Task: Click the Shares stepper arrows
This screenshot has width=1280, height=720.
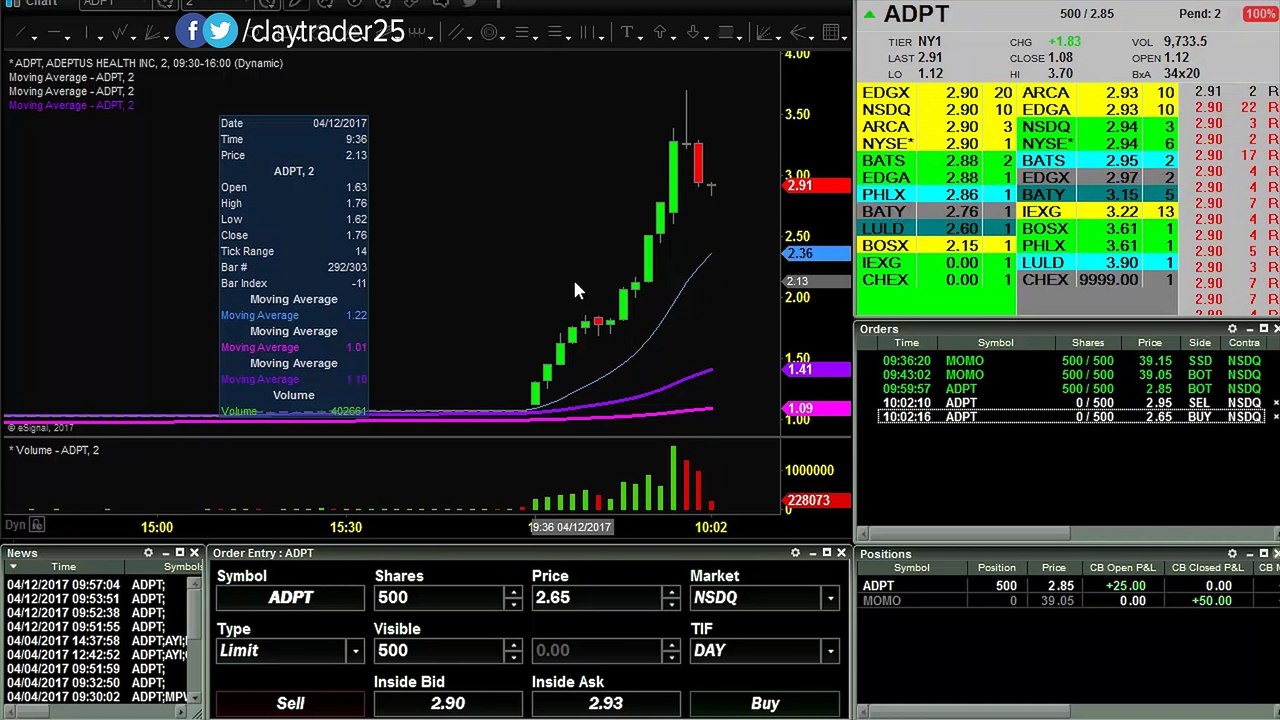Action: [x=513, y=598]
